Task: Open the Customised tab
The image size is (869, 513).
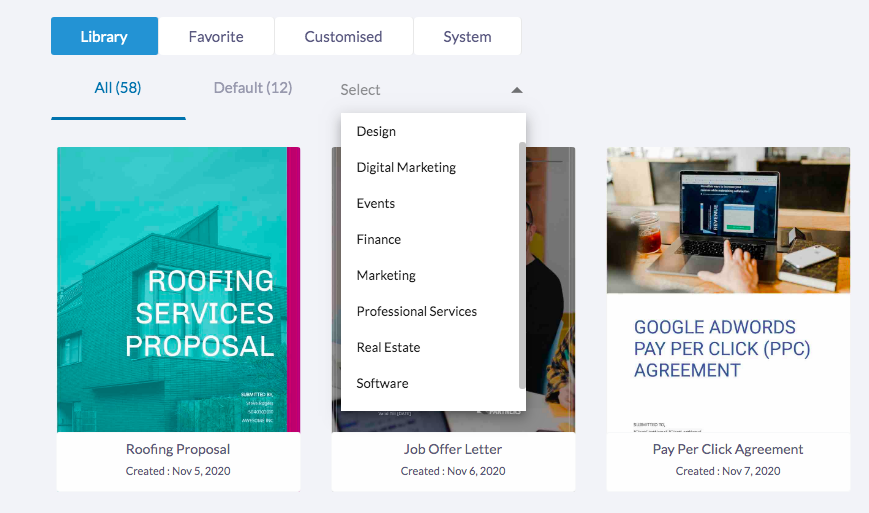Action: [344, 36]
